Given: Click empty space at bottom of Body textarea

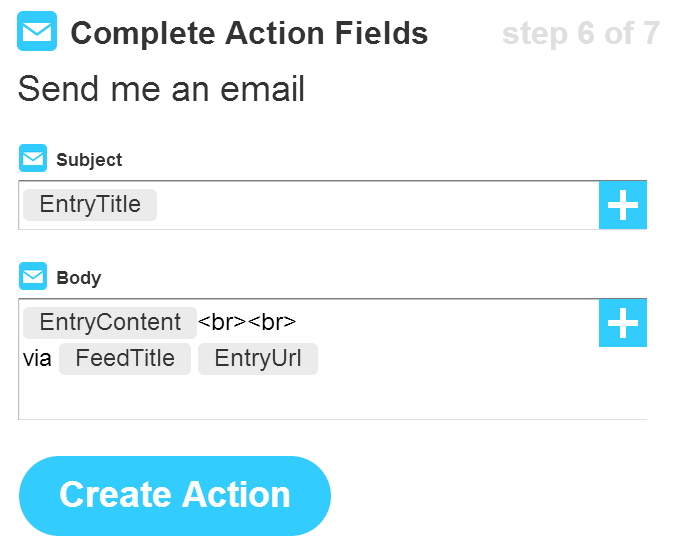Looking at the screenshot, I should pos(308,399).
